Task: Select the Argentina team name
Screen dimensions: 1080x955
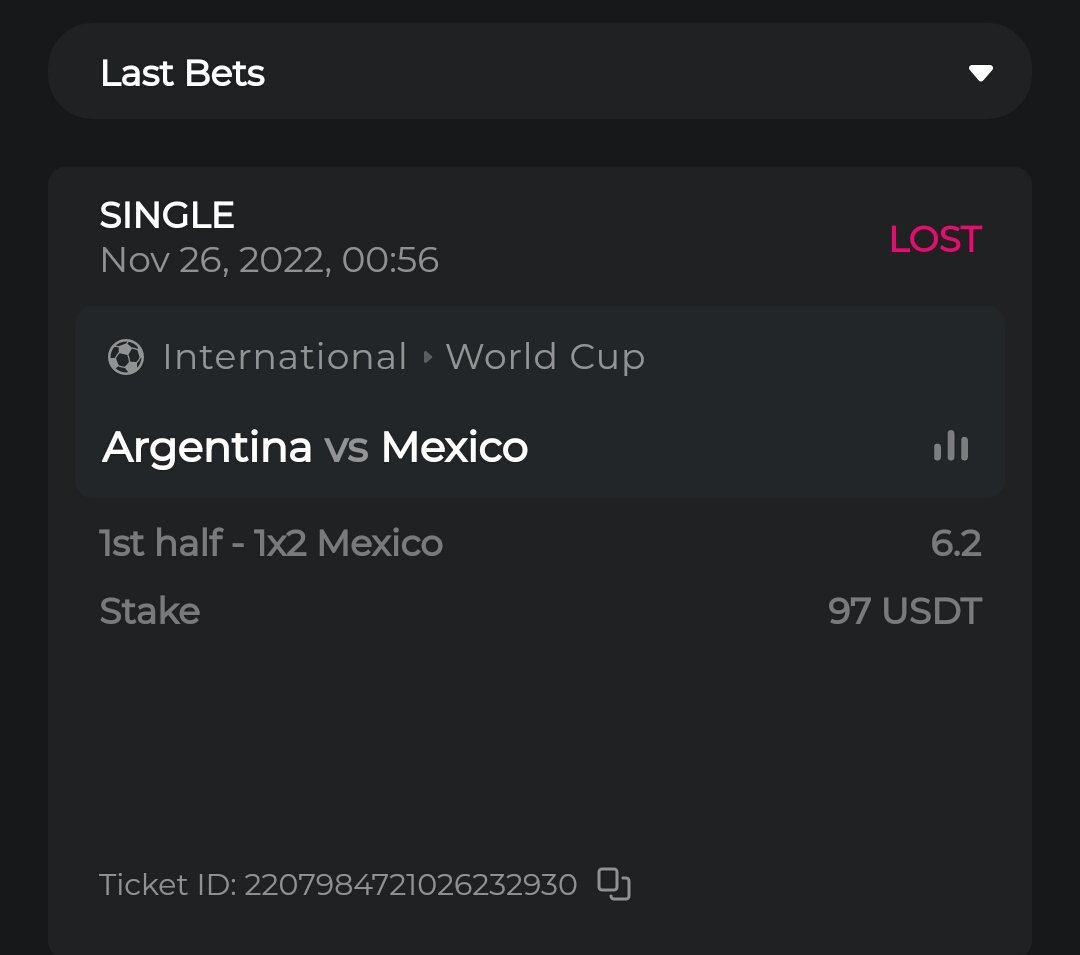Action: tap(207, 447)
